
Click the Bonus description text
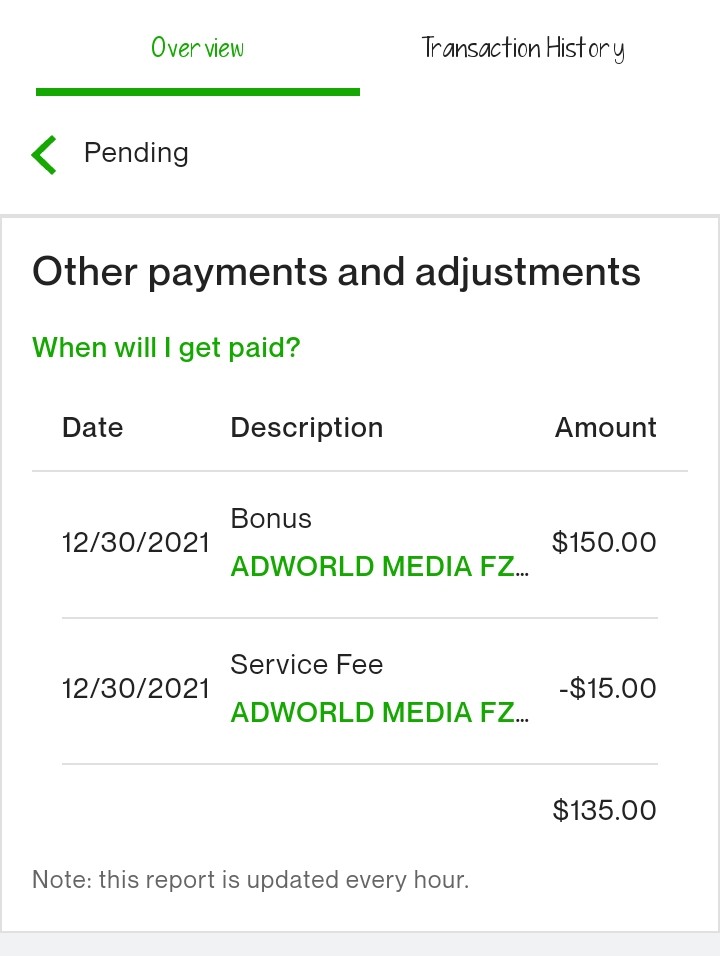coord(271,519)
